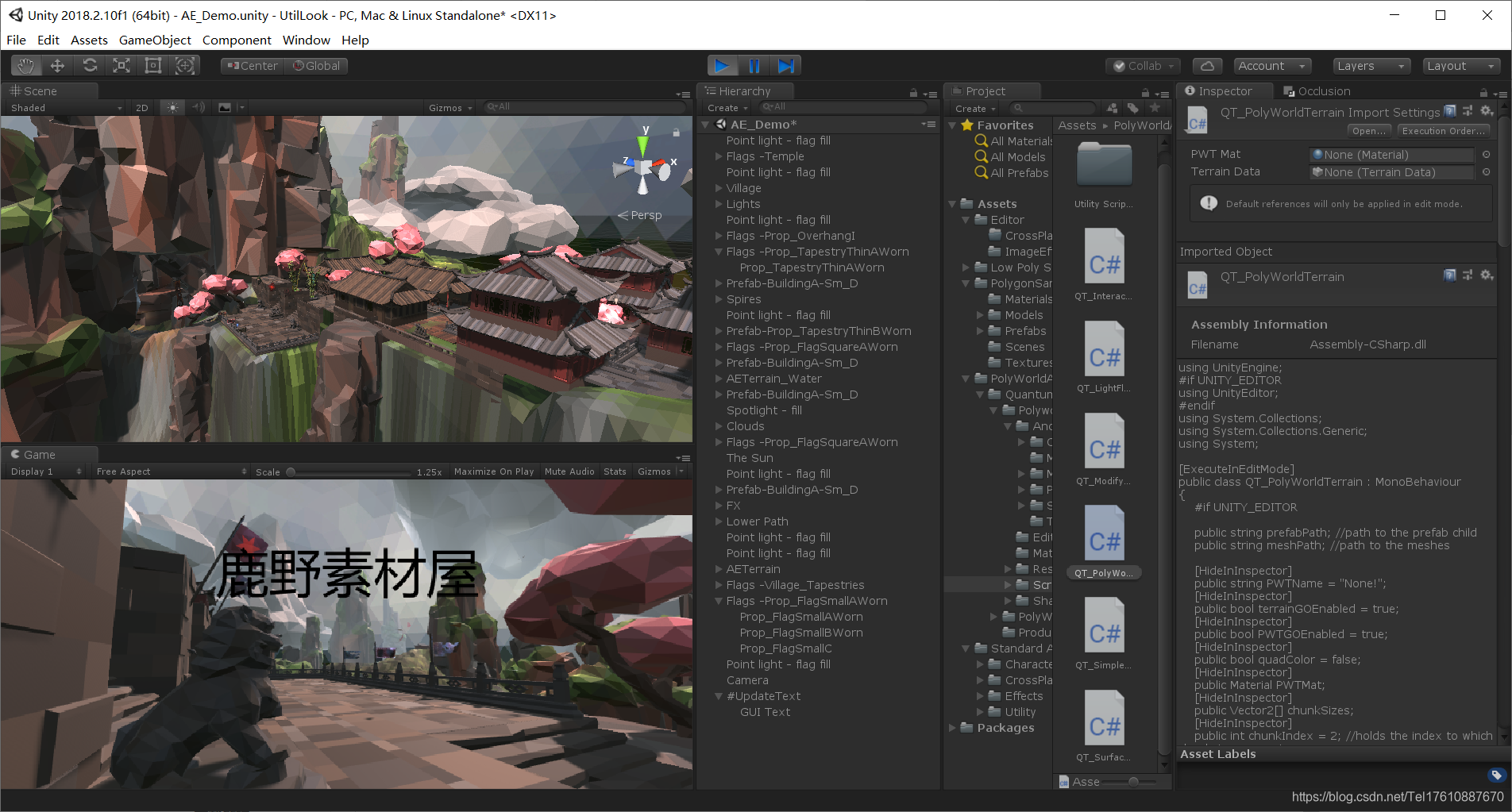Click the Step frame button
Screen dimensions: 1512x812
[786, 66]
